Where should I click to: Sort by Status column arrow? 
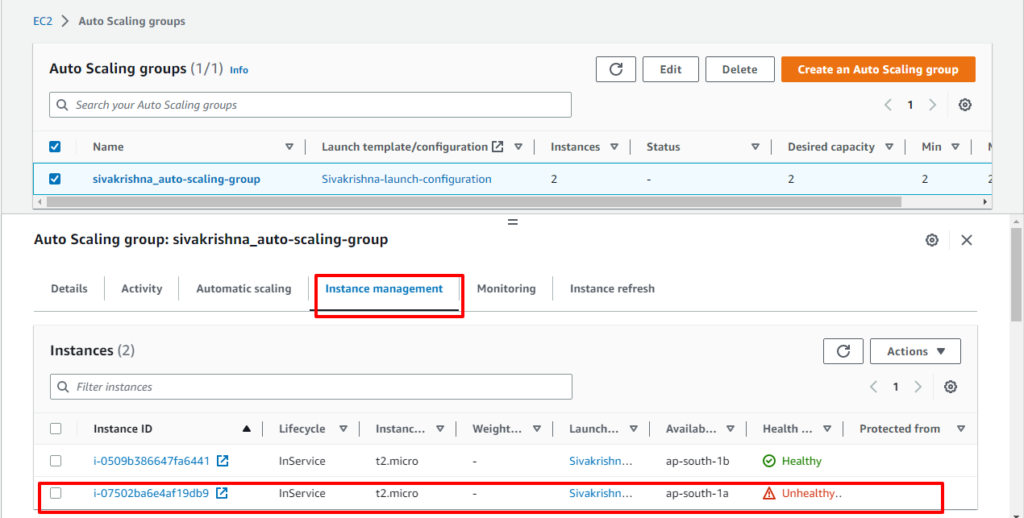756,147
